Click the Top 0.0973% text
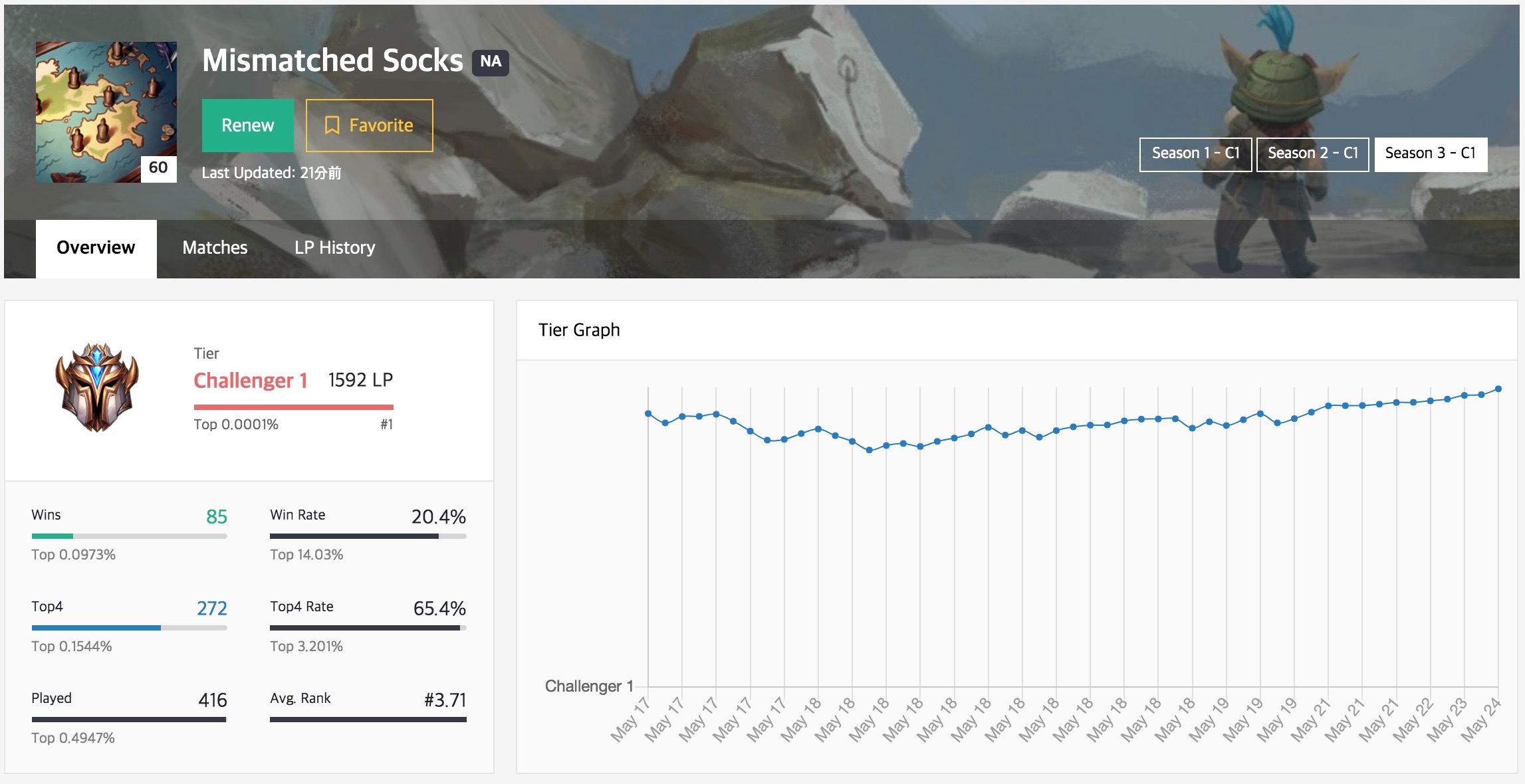The width and height of the screenshot is (1525, 784). [73, 555]
